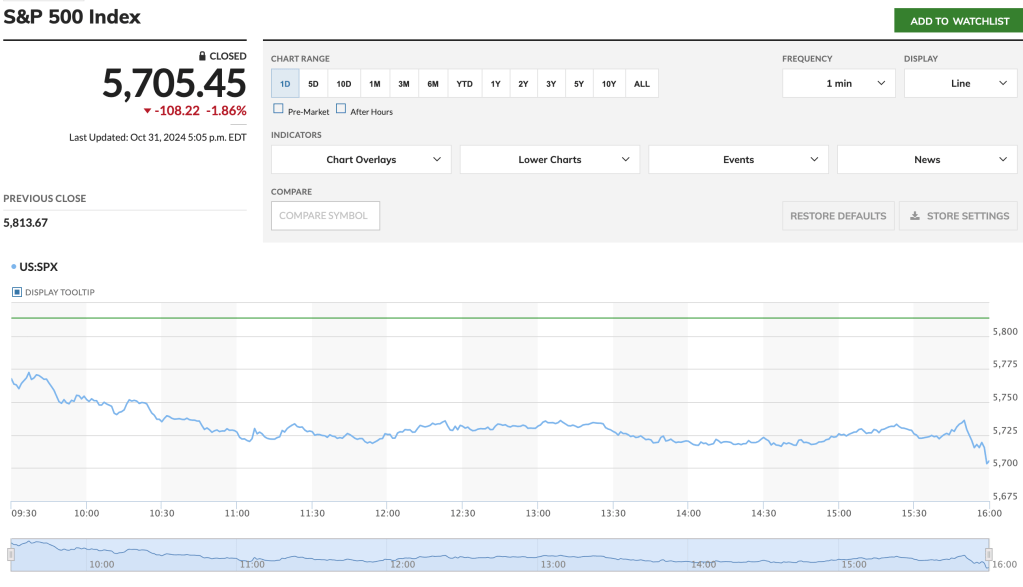This screenshot has width=1023, height=587.
Task: Toggle the Display Tooltip checkbox
Action: point(17,292)
